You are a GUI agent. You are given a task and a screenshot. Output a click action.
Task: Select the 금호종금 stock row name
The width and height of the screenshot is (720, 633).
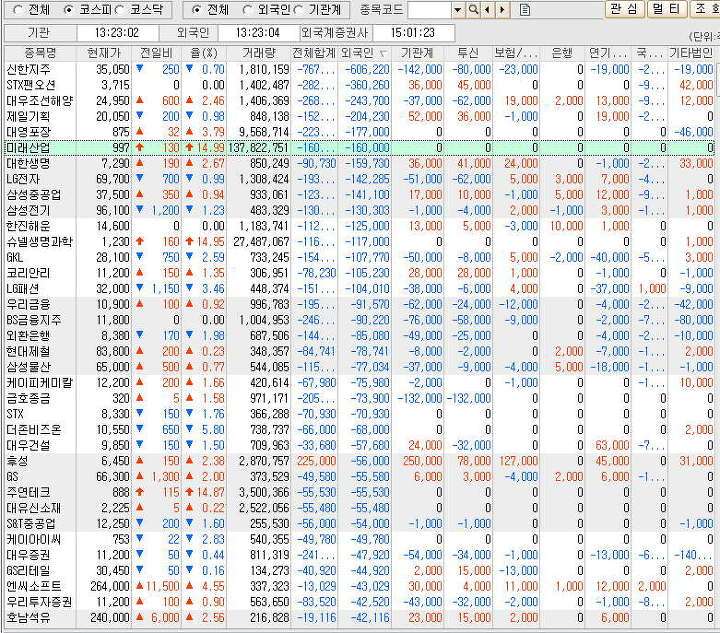pos(28,398)
